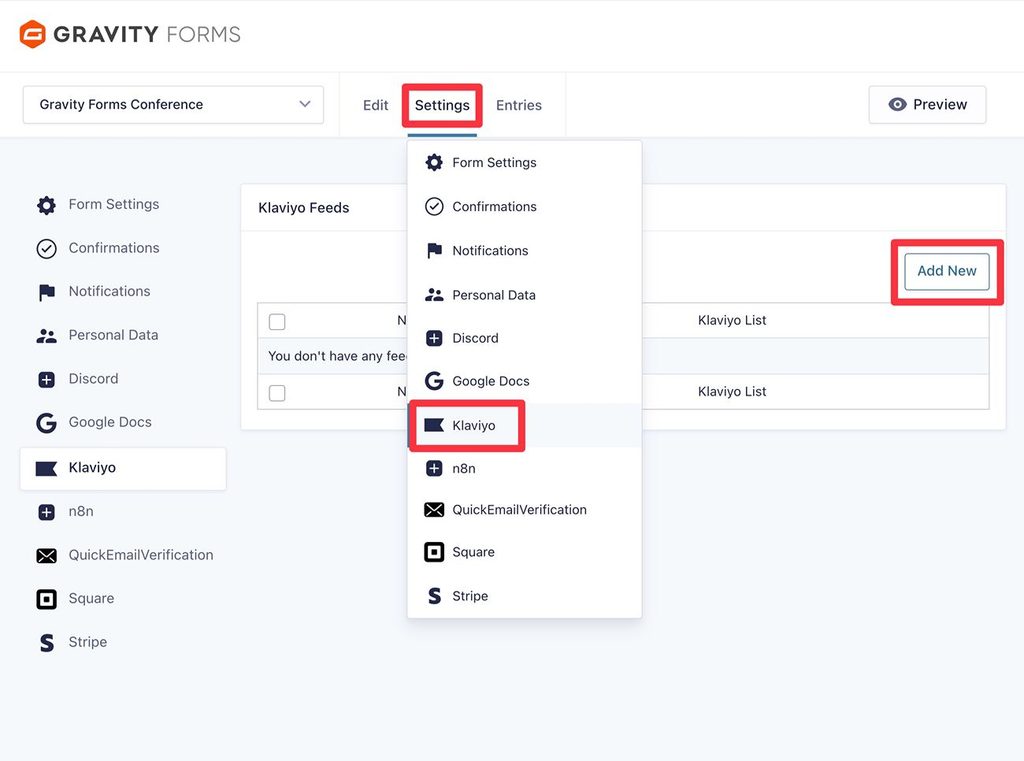Switch to the Entries tab

pos(519,105)
